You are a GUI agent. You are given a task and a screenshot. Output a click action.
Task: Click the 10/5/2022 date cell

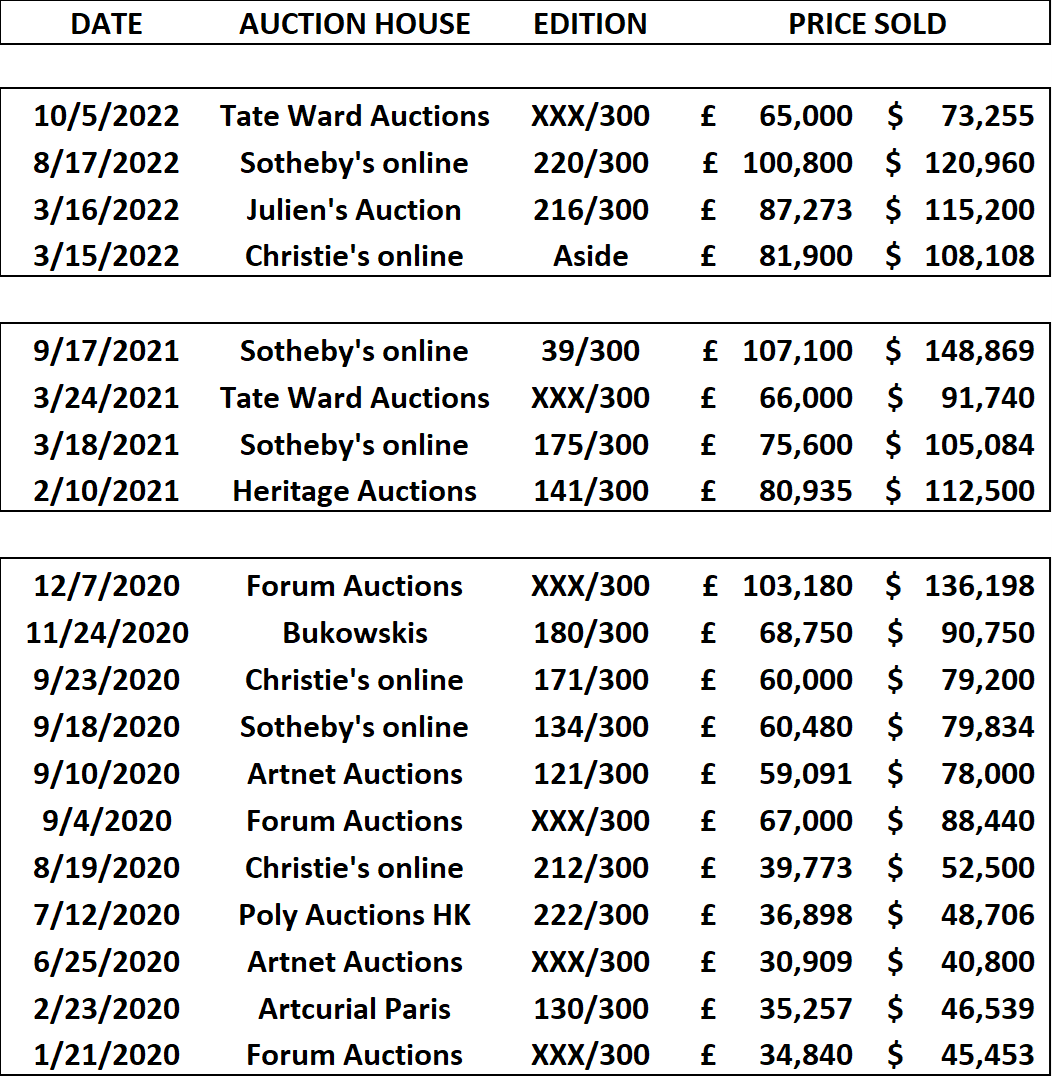(x=106, y=116)
